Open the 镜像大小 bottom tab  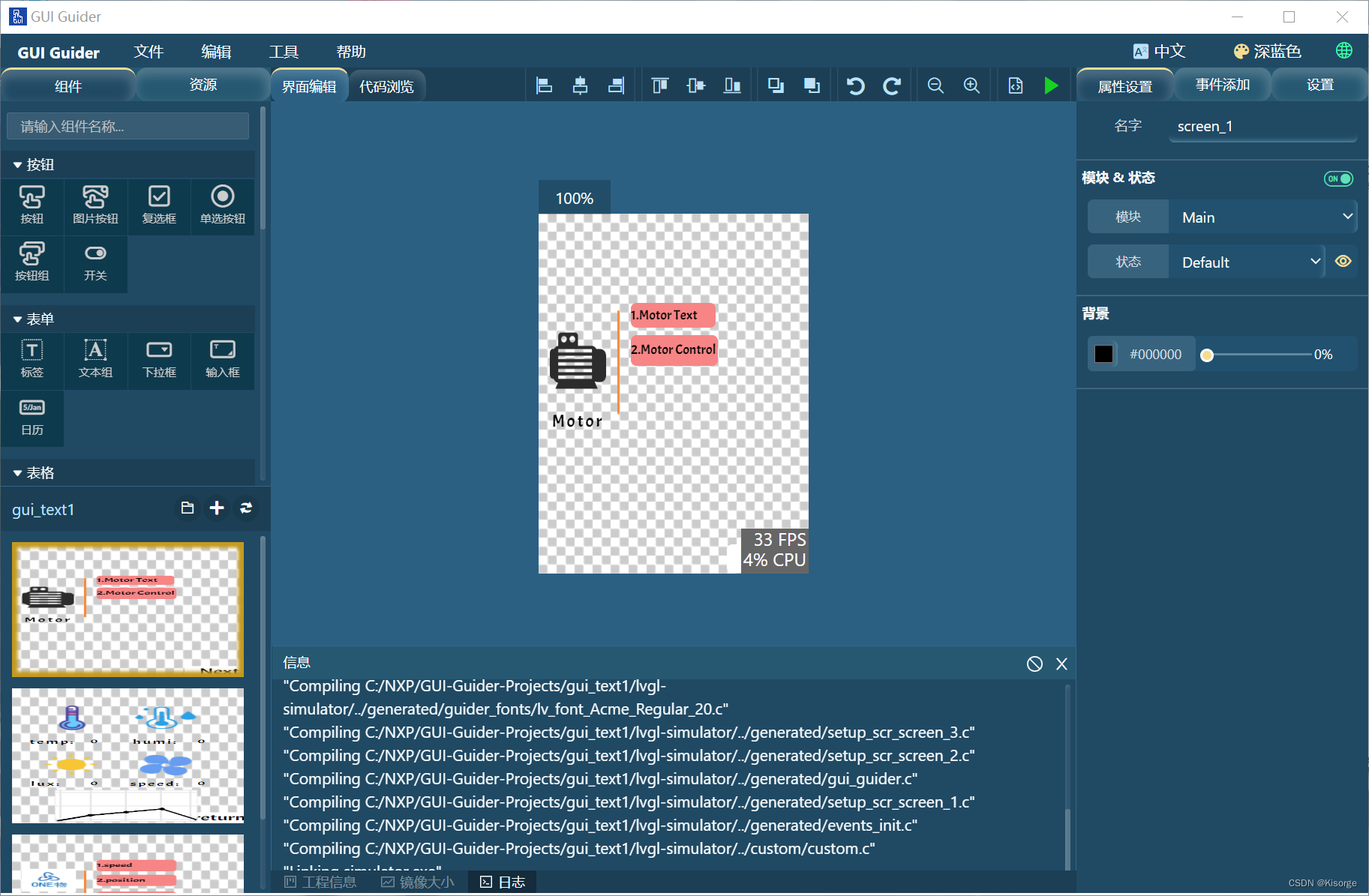pyautogui.click(x=418, y=882)
